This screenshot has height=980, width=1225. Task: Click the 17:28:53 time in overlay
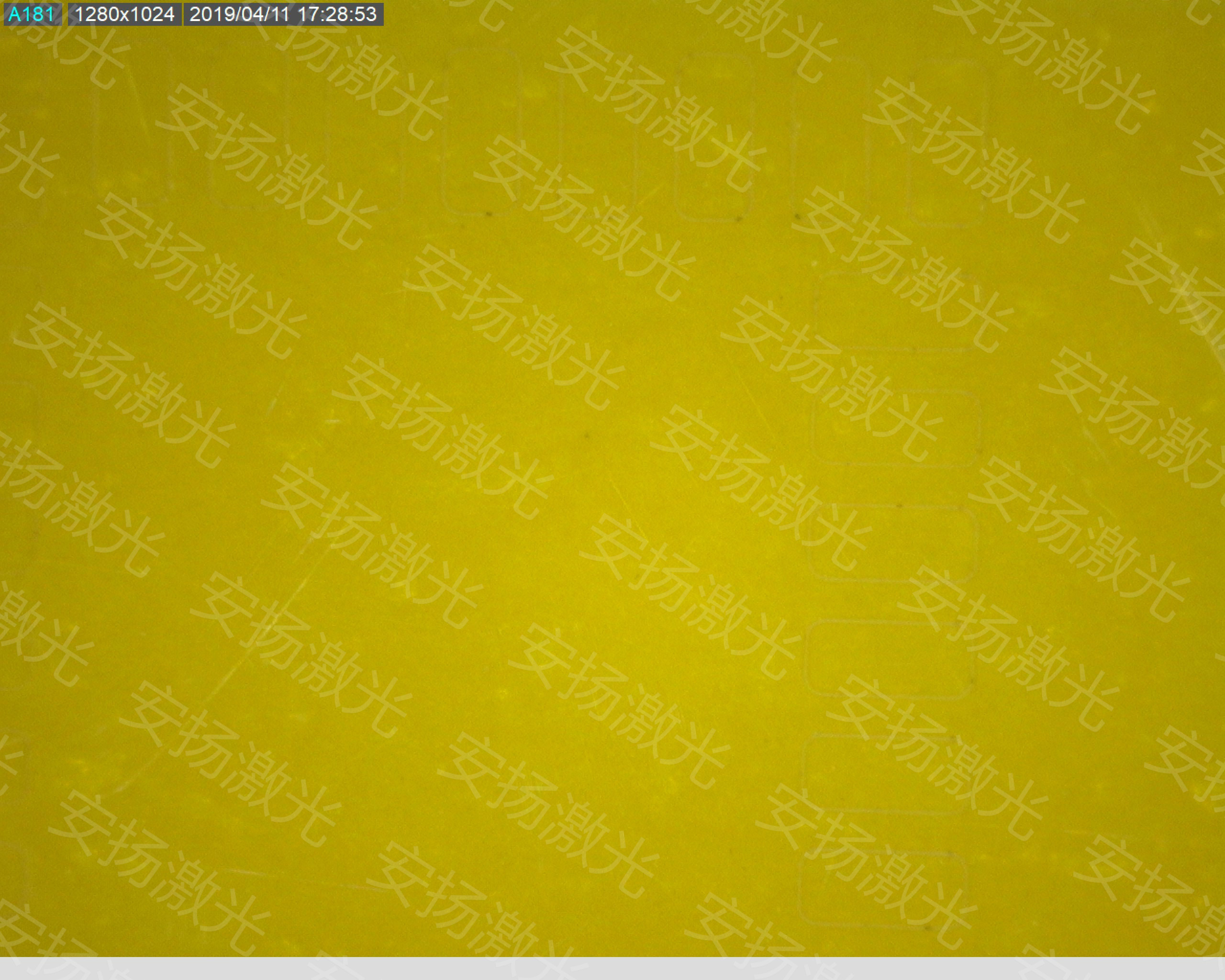pos(336,14)
